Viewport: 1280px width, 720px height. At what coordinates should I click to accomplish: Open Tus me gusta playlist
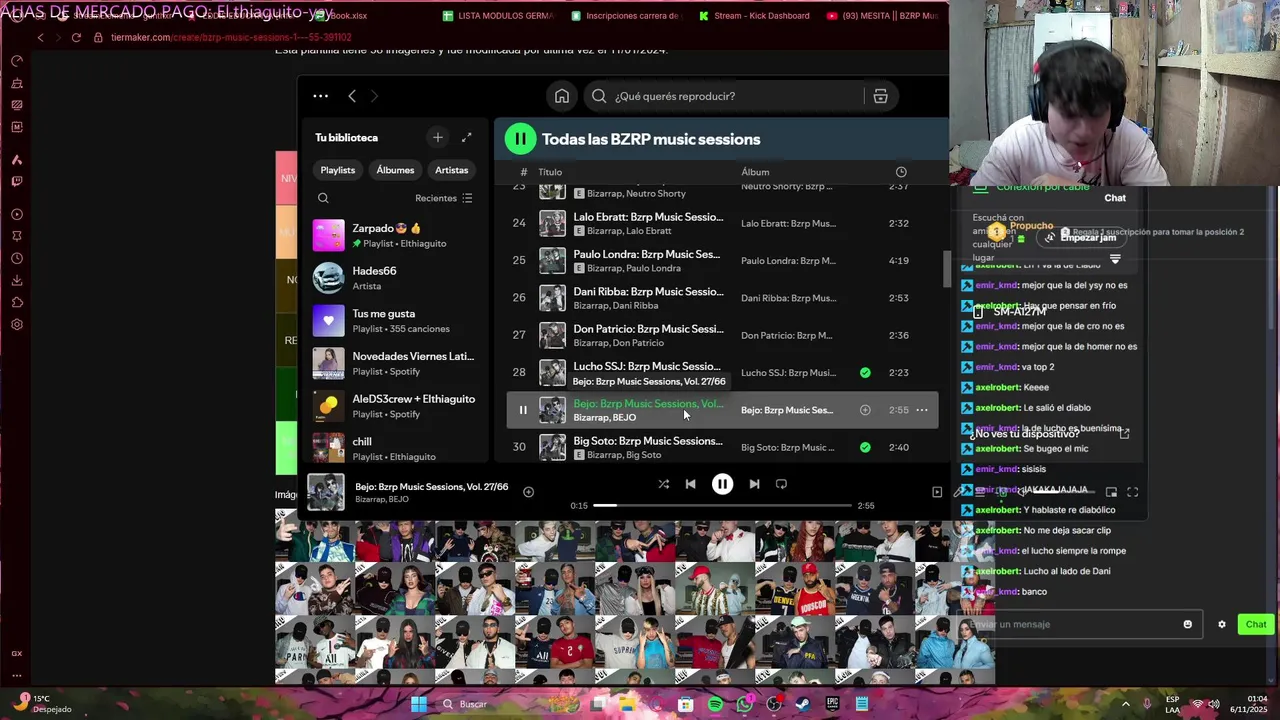[395, 320]
